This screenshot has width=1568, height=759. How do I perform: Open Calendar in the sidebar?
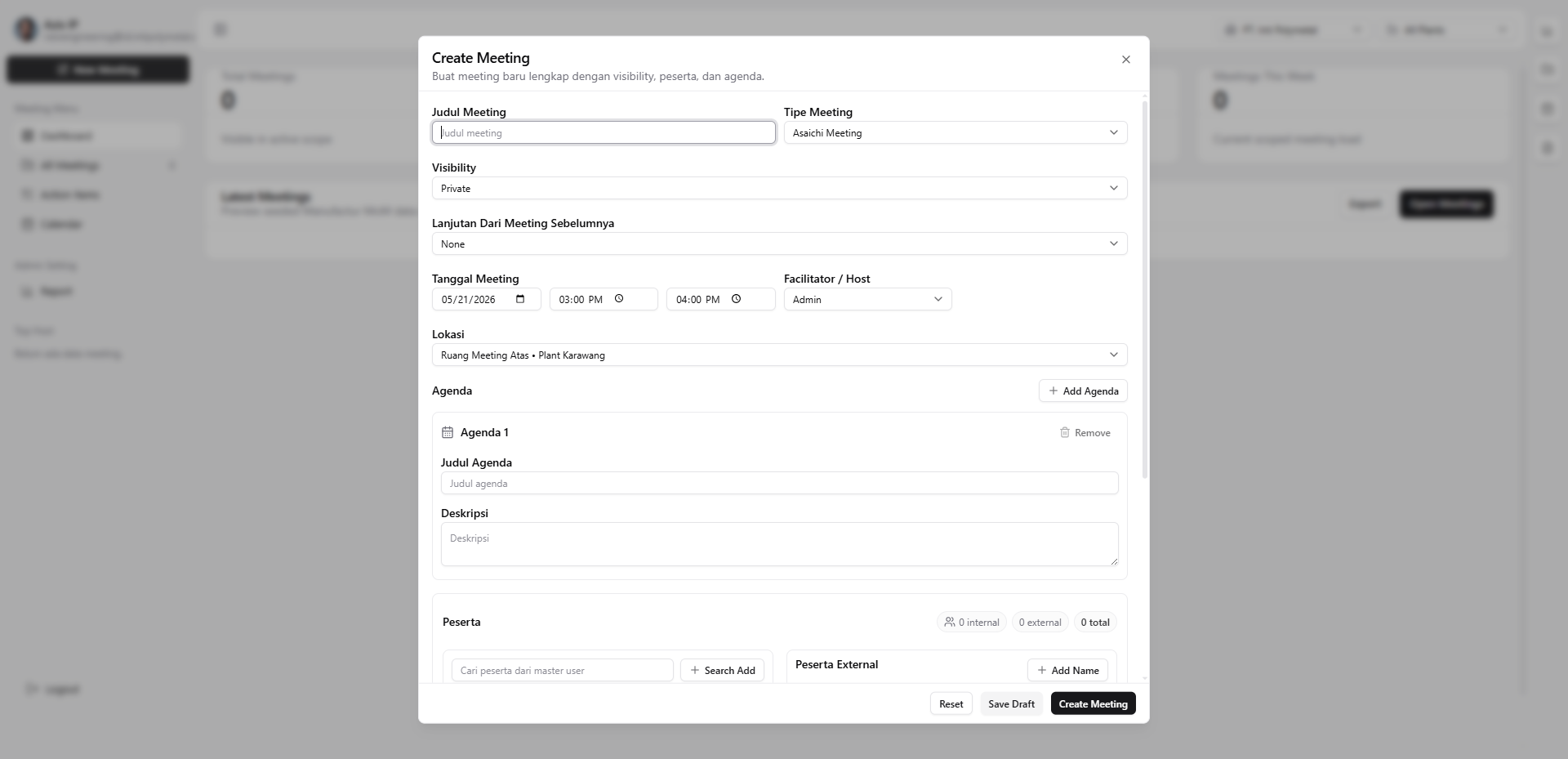pos(98,224)
